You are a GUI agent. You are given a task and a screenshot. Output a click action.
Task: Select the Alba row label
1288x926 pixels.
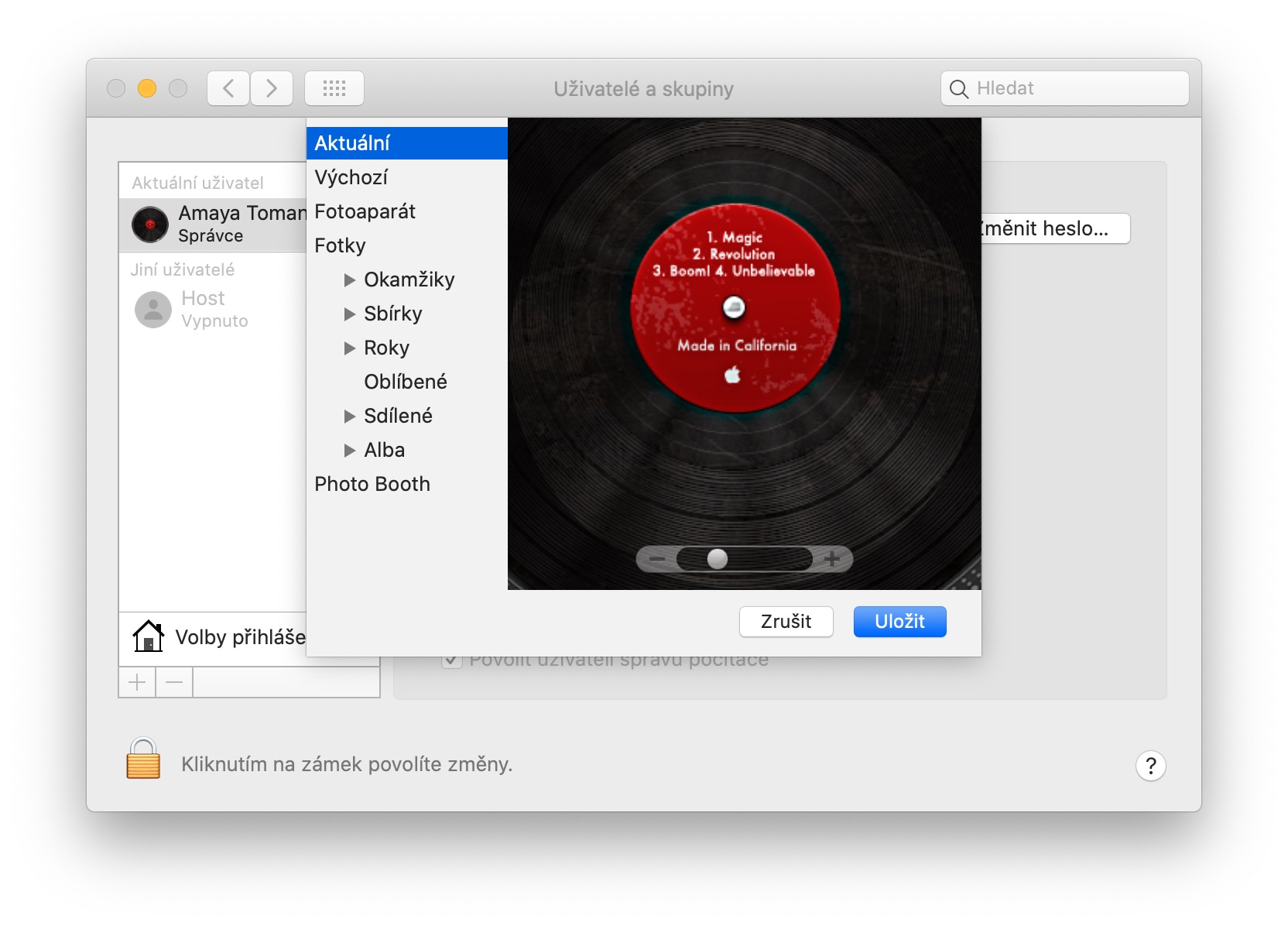385,450
